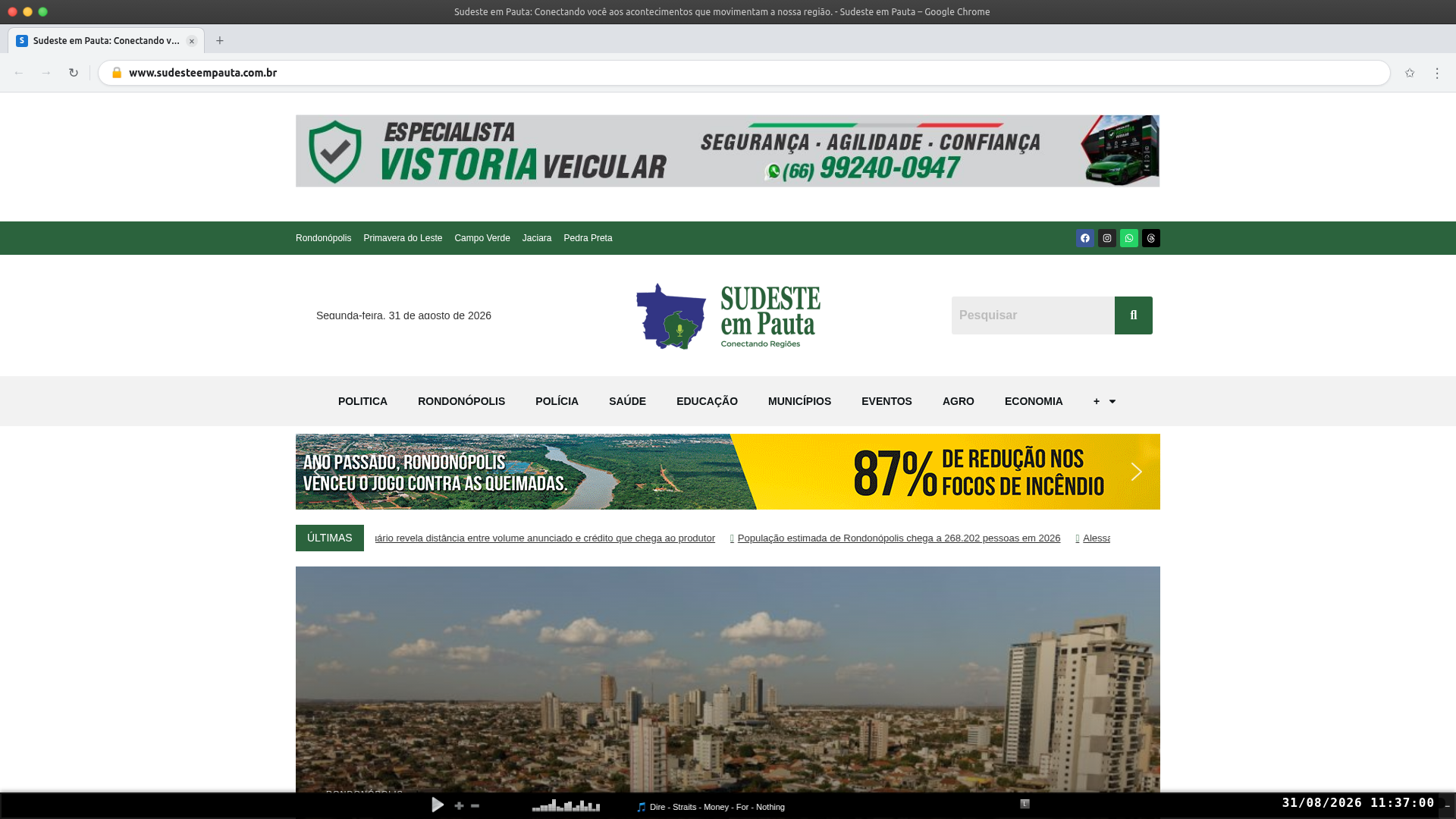The image size is (1456, 819).
Task: Open the EDUCAÇÃO navigation item
Action: [707, 401]
